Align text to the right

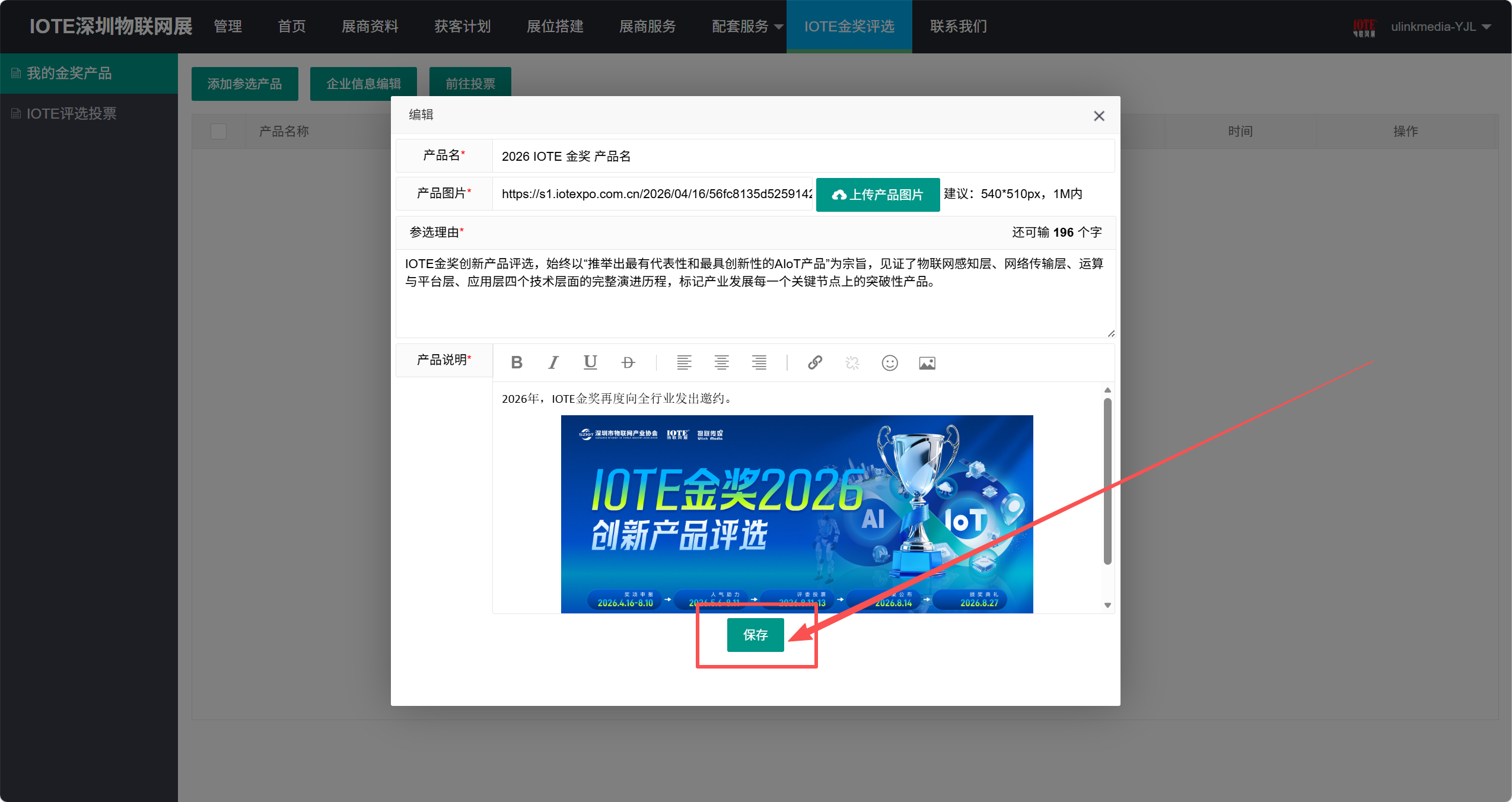(x=759, y=362)
